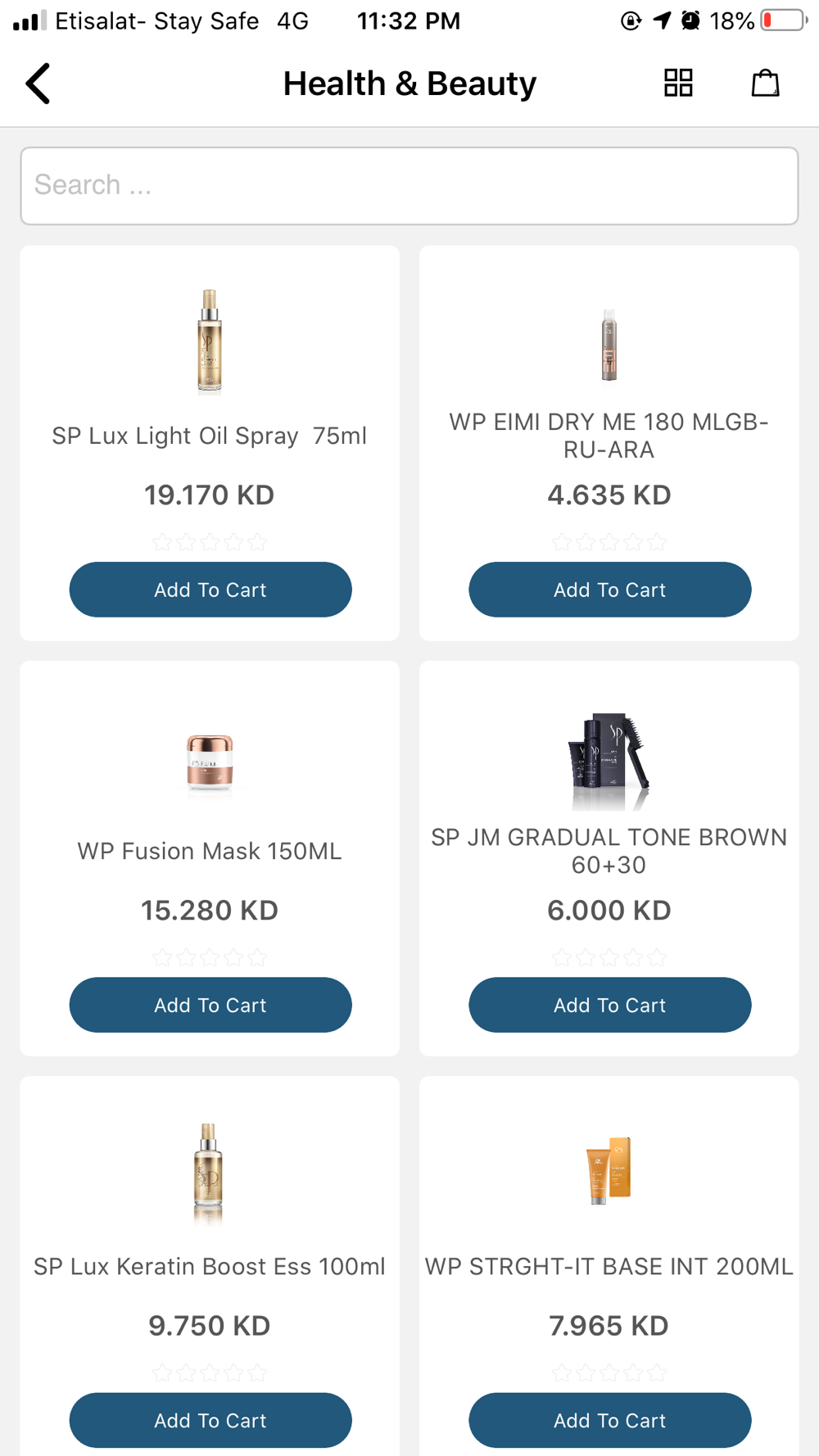Switch to grid view layout icon
This screenshot has width=819, height=1456.
point(678,83)
